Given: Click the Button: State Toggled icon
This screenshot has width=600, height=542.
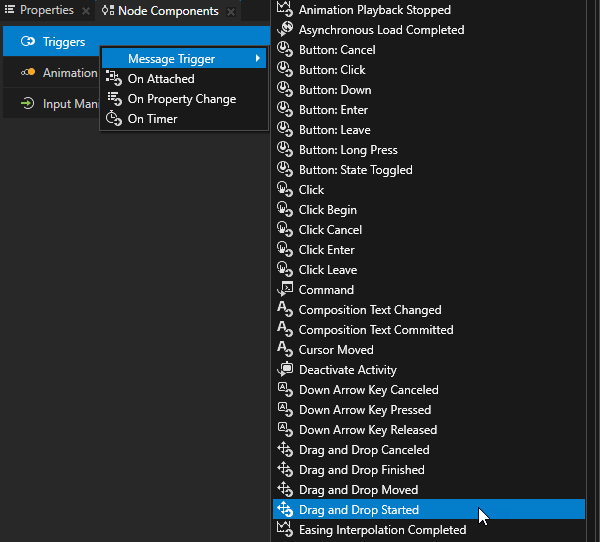Looking at the screenshot, I should click(x=285, y=169).
